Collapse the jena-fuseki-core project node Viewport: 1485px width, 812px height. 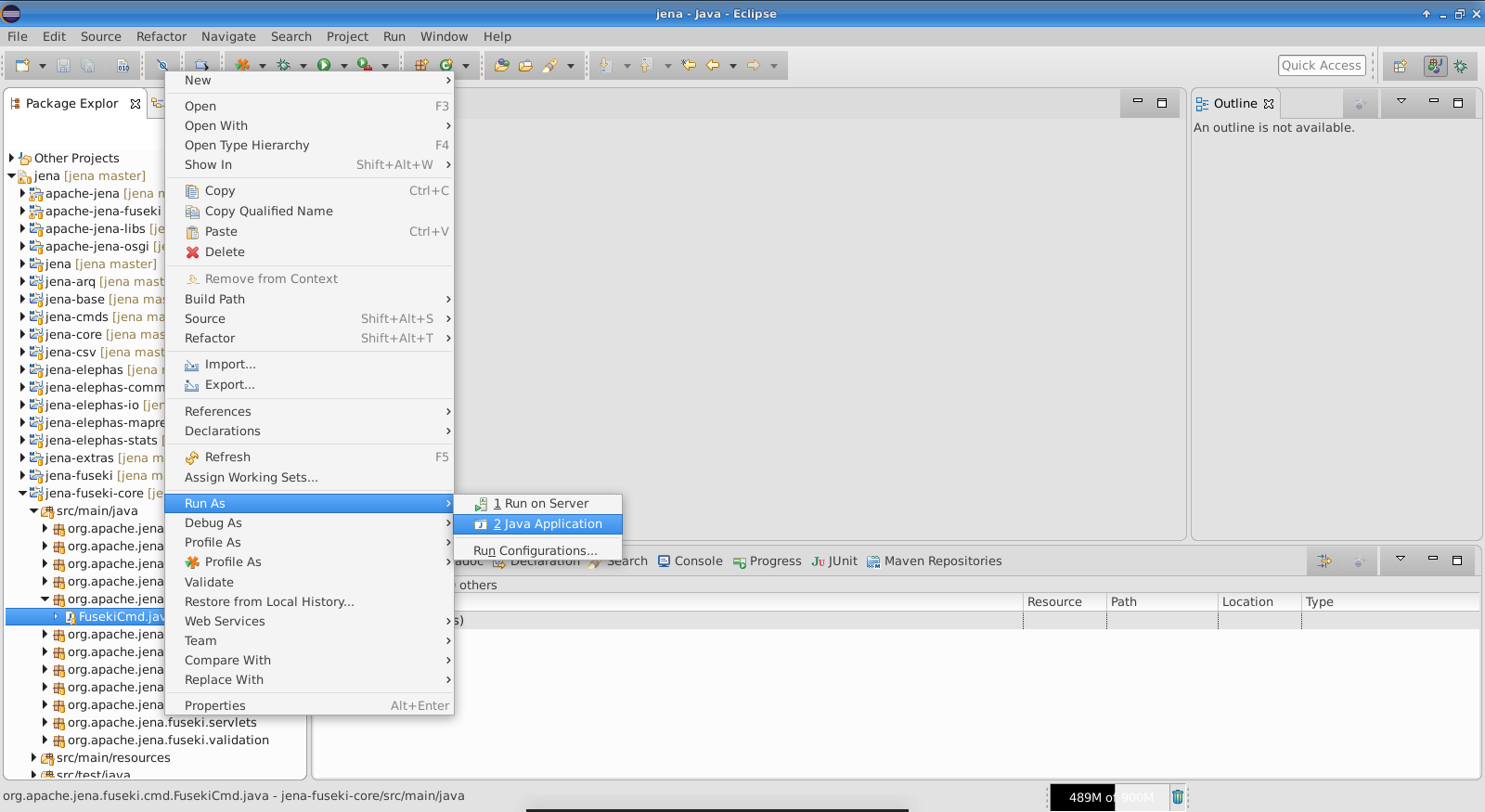coord(22,494)
